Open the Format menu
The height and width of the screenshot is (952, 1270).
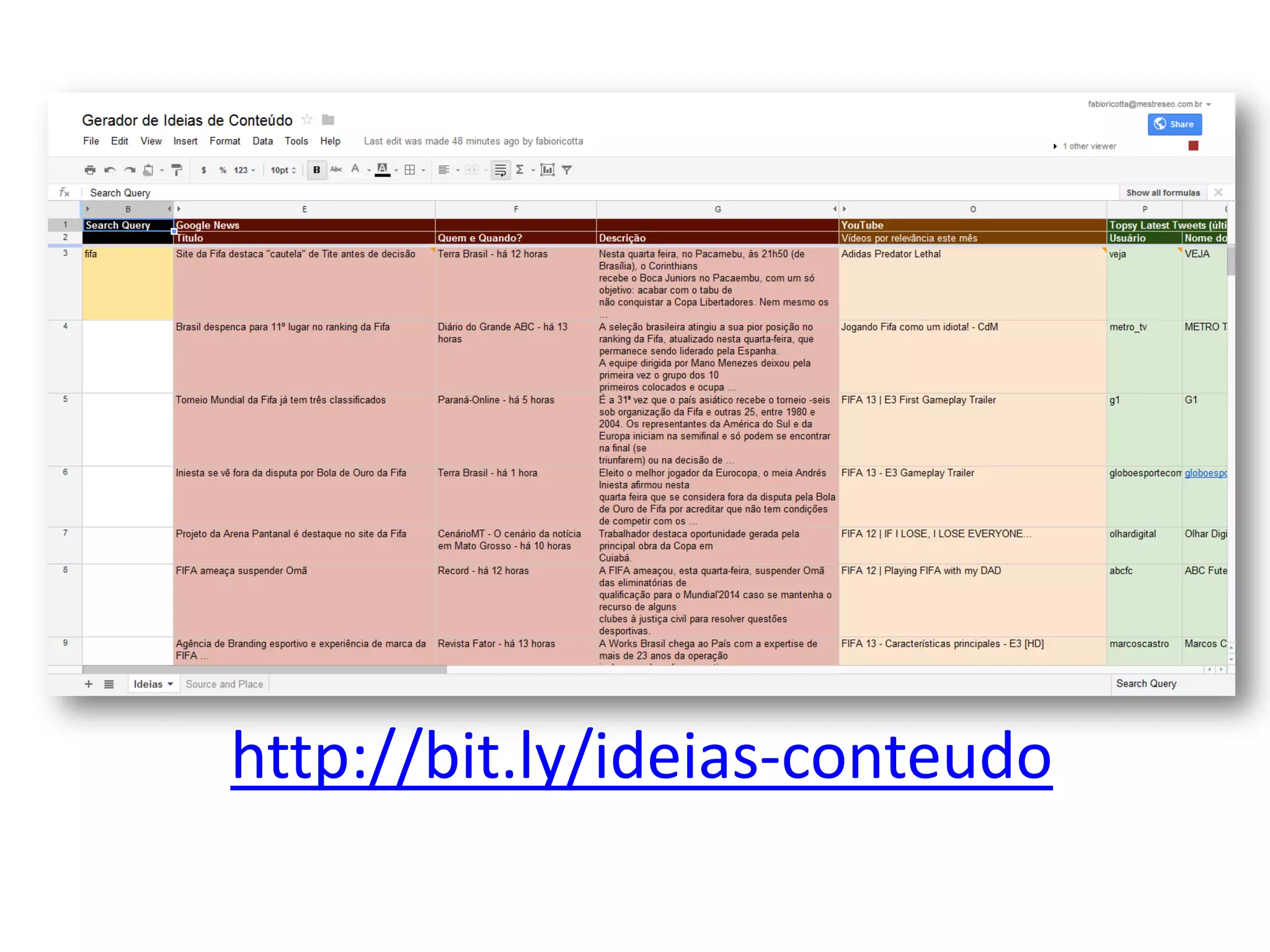(x=224, y=141)
